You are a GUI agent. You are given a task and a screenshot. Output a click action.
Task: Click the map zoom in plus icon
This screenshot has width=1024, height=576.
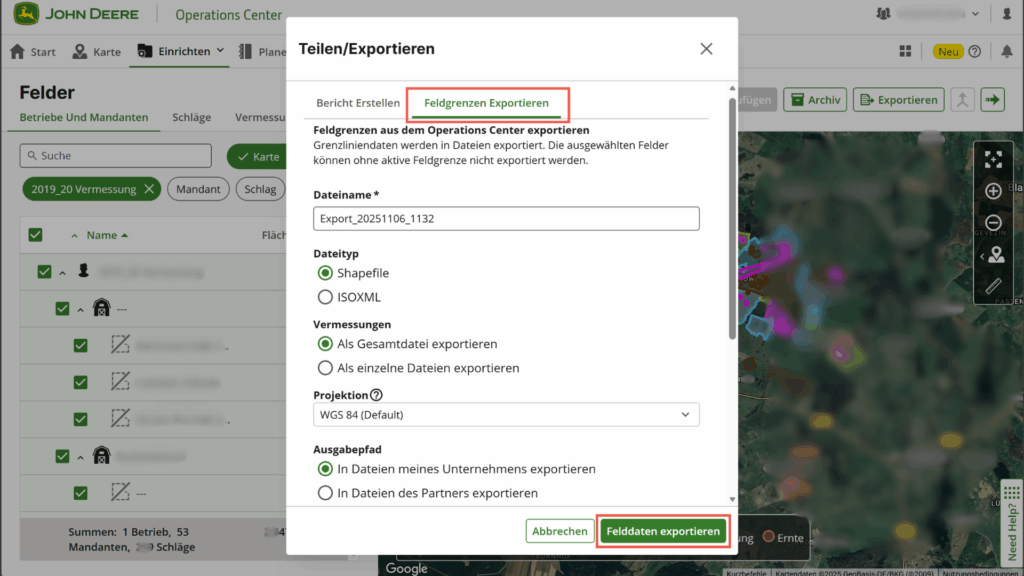tap(993, 191)
